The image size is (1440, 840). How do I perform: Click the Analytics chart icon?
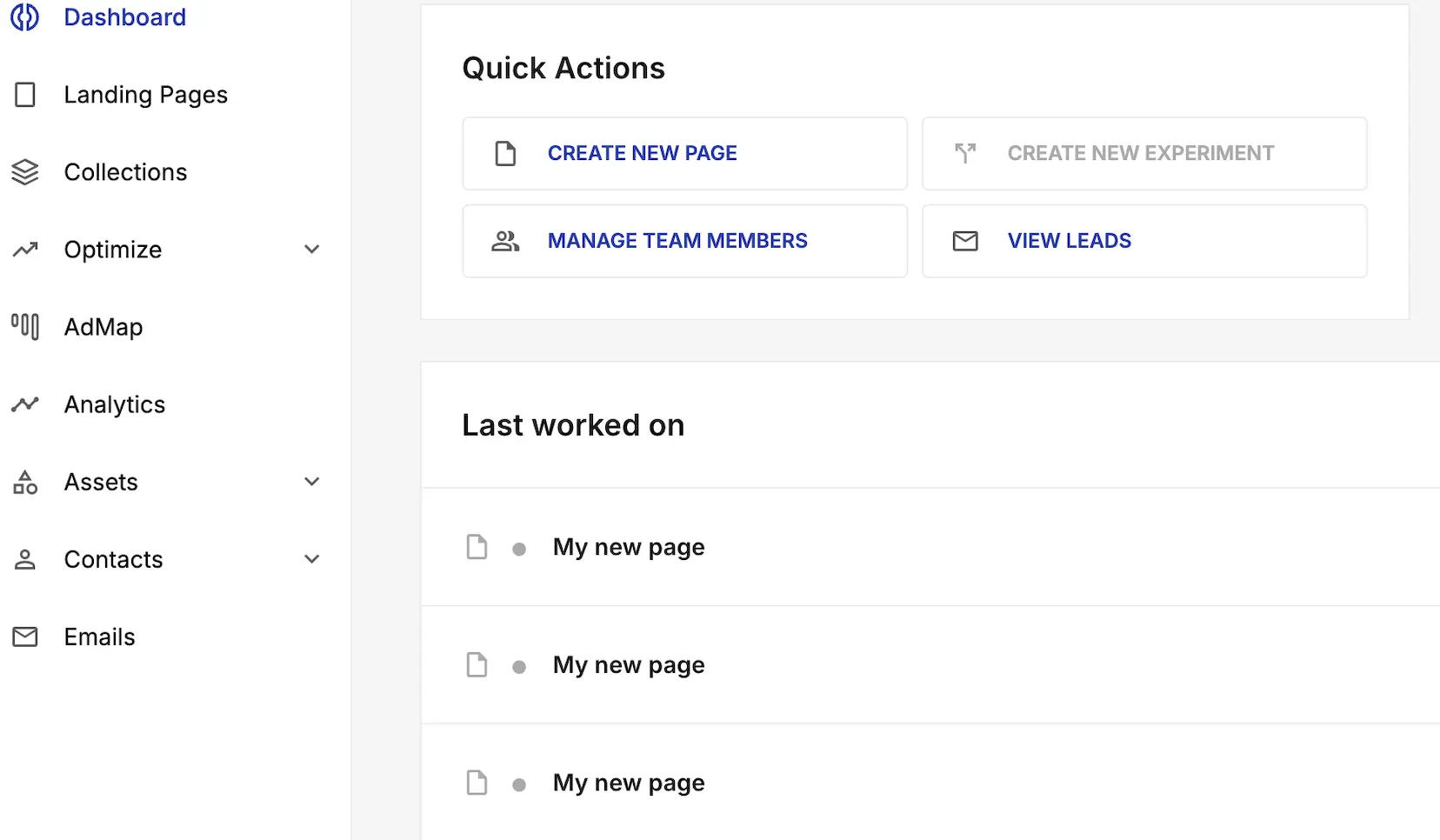coord(25,404)
